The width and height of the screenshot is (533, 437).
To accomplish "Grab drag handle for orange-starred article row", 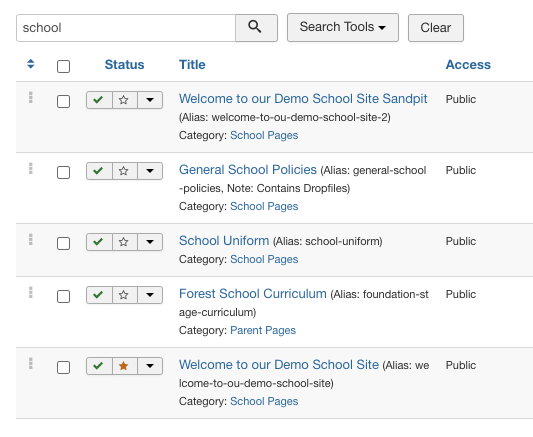I will (31, 364).
